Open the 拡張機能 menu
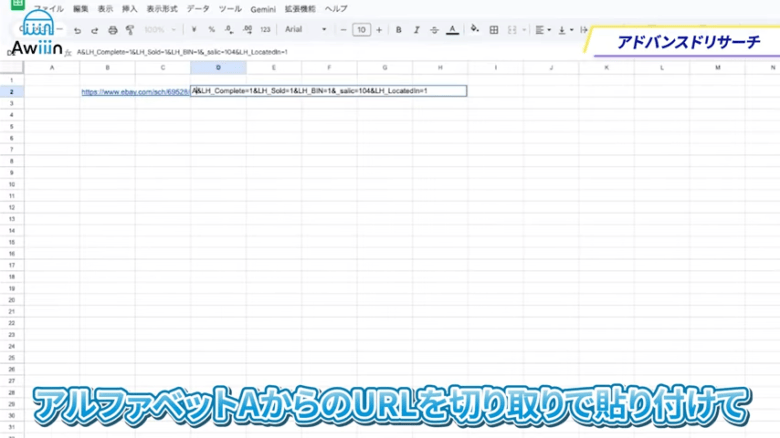The image size is (780, 438). click(300, 9)
